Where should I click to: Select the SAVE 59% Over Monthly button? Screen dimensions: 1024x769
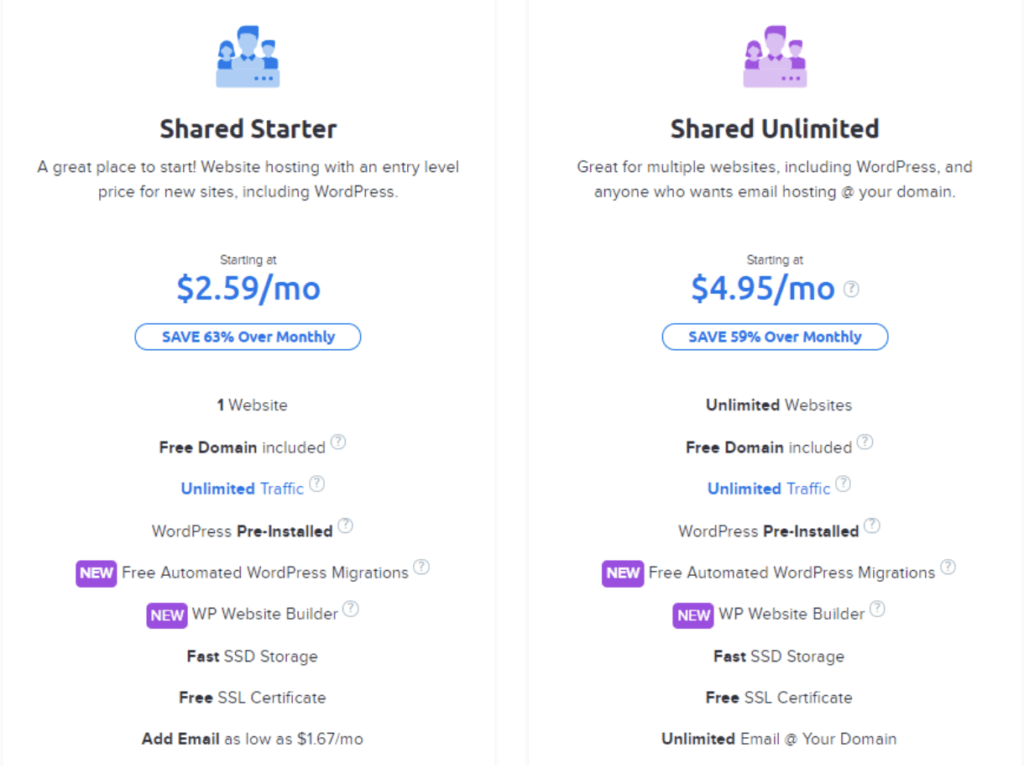coord(774,337)
